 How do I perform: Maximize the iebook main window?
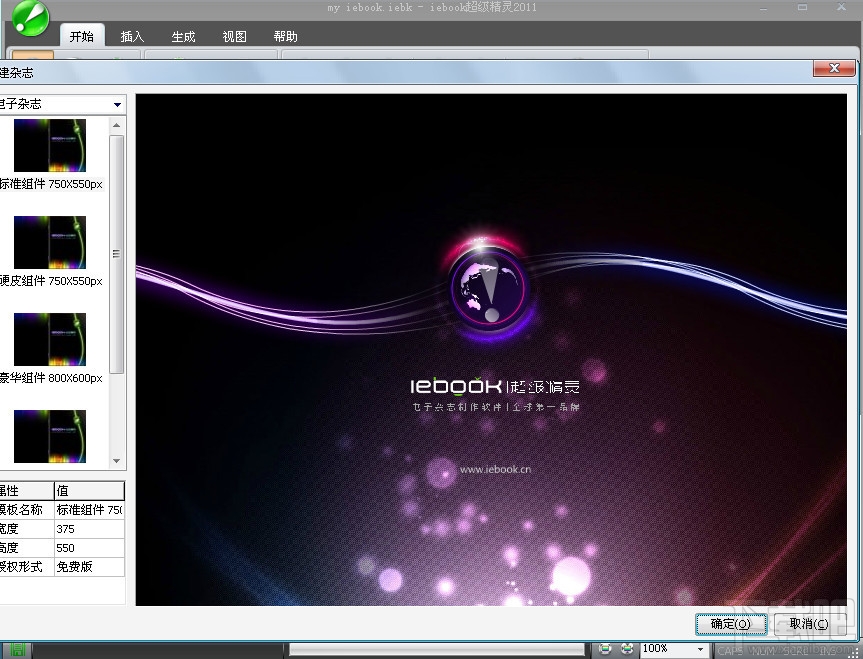[802, 7]
